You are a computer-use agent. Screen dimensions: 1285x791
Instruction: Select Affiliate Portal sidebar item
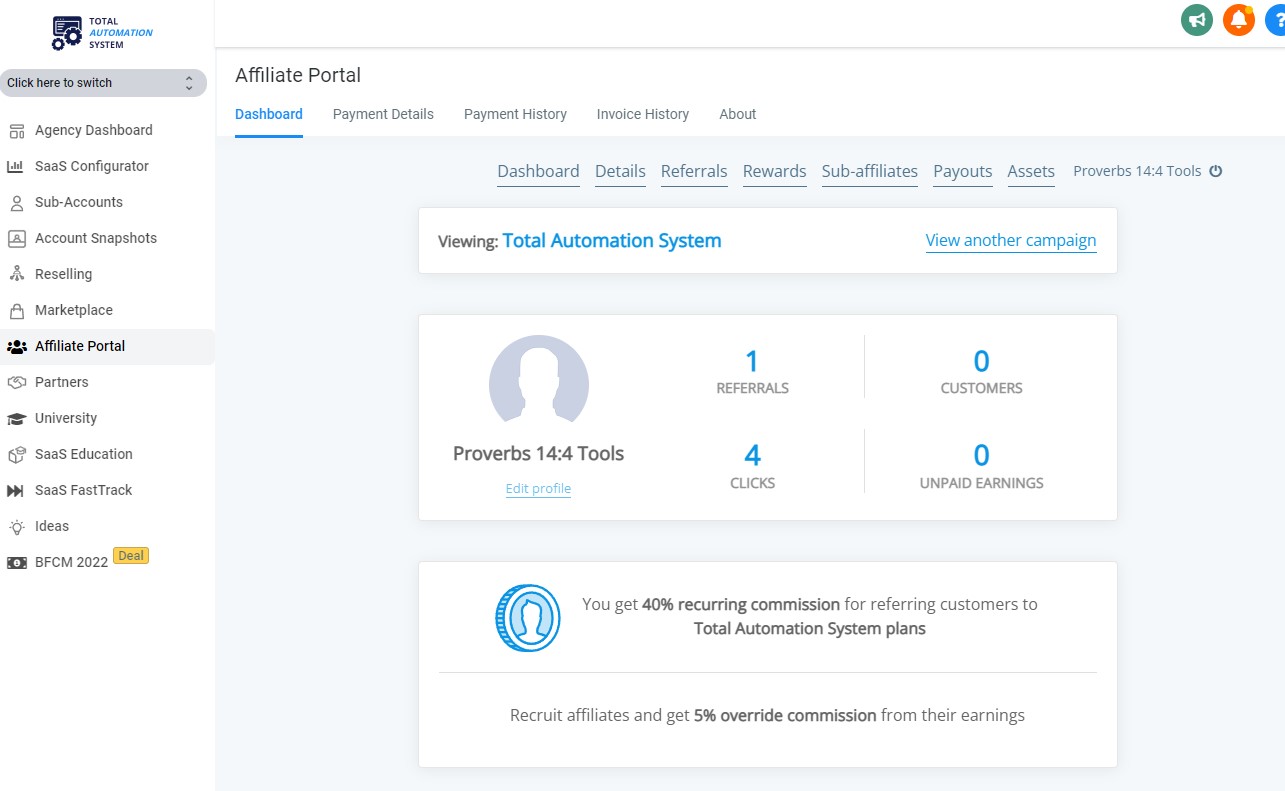(106, 346)
